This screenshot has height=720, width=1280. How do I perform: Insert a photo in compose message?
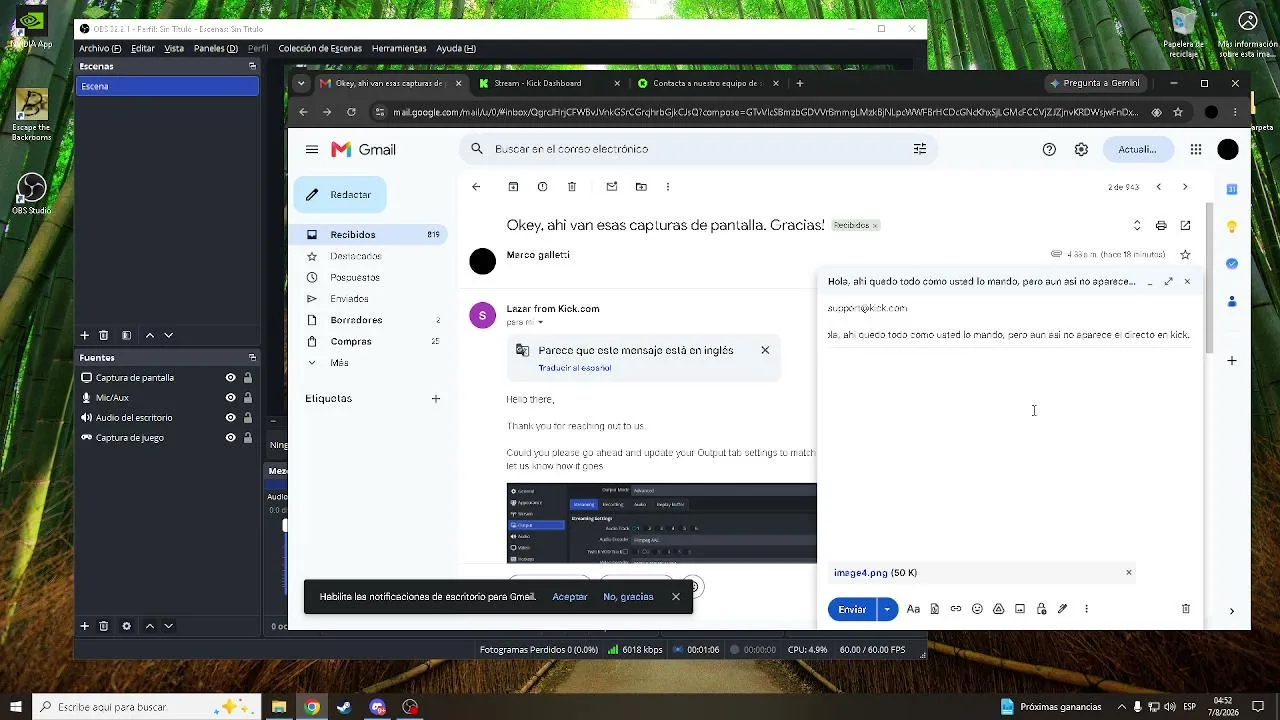coord(1020,609)
